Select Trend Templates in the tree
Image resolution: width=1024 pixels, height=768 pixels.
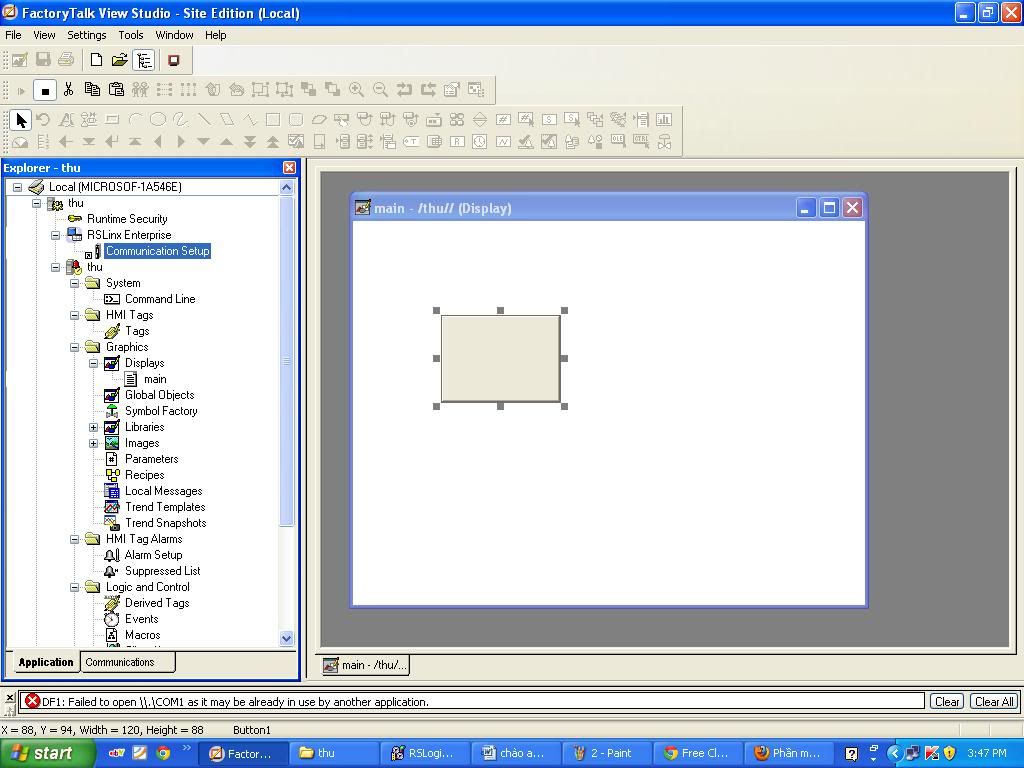165,507
